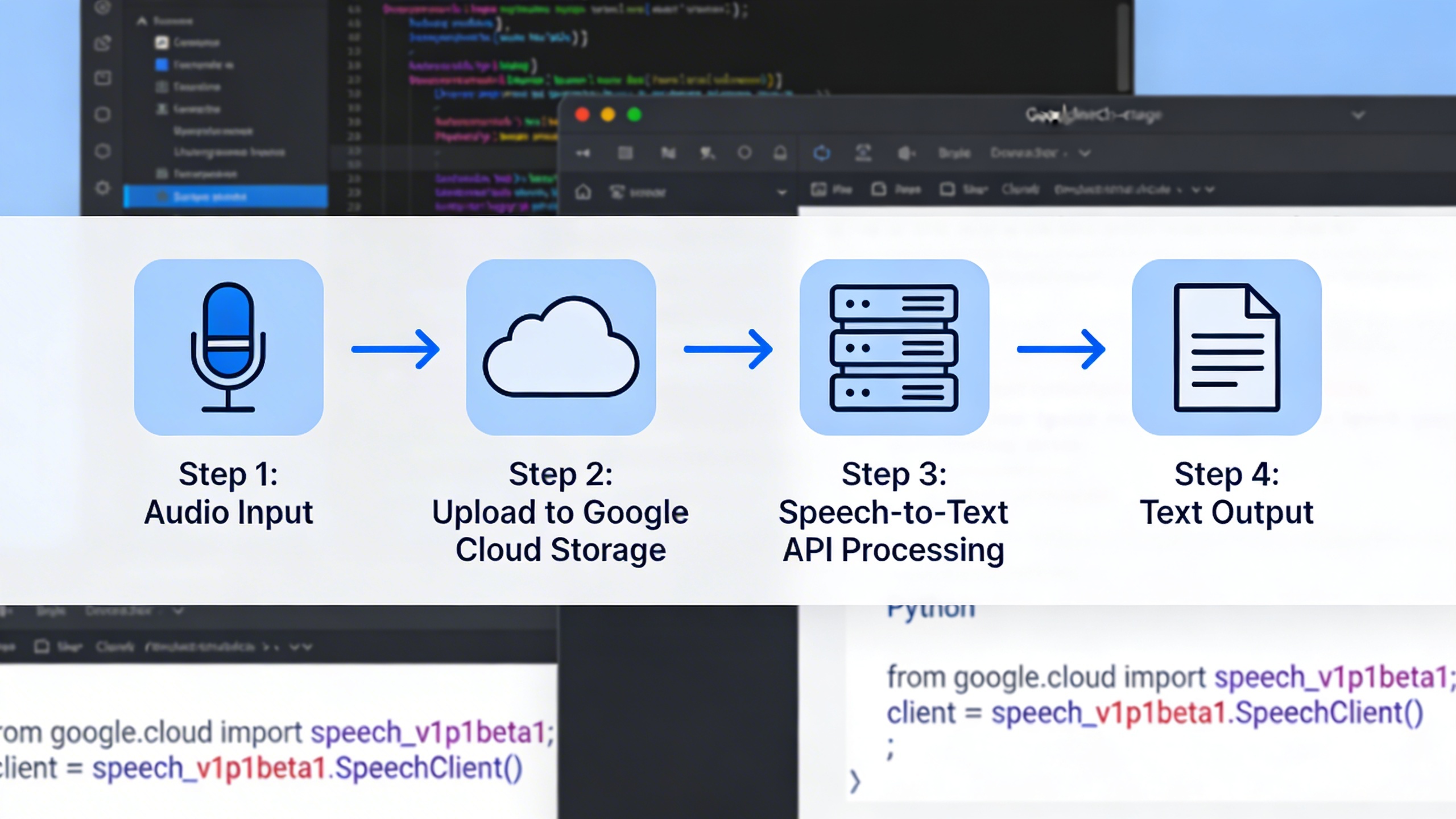
Task: Expand the chevron beside the home row label
Action: pos(782,193)
